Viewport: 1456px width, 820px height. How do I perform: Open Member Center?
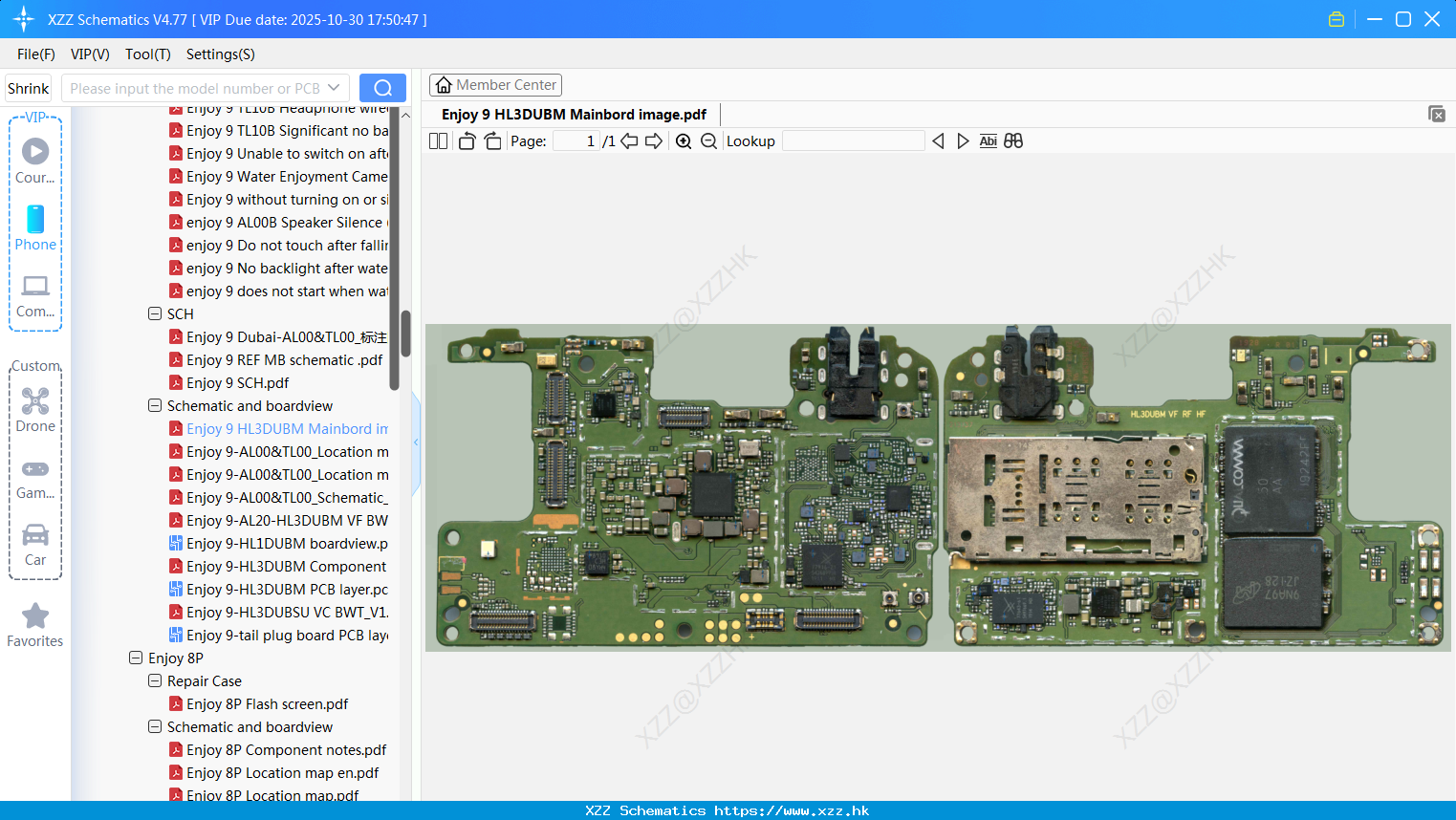click(x=495, y=85)
